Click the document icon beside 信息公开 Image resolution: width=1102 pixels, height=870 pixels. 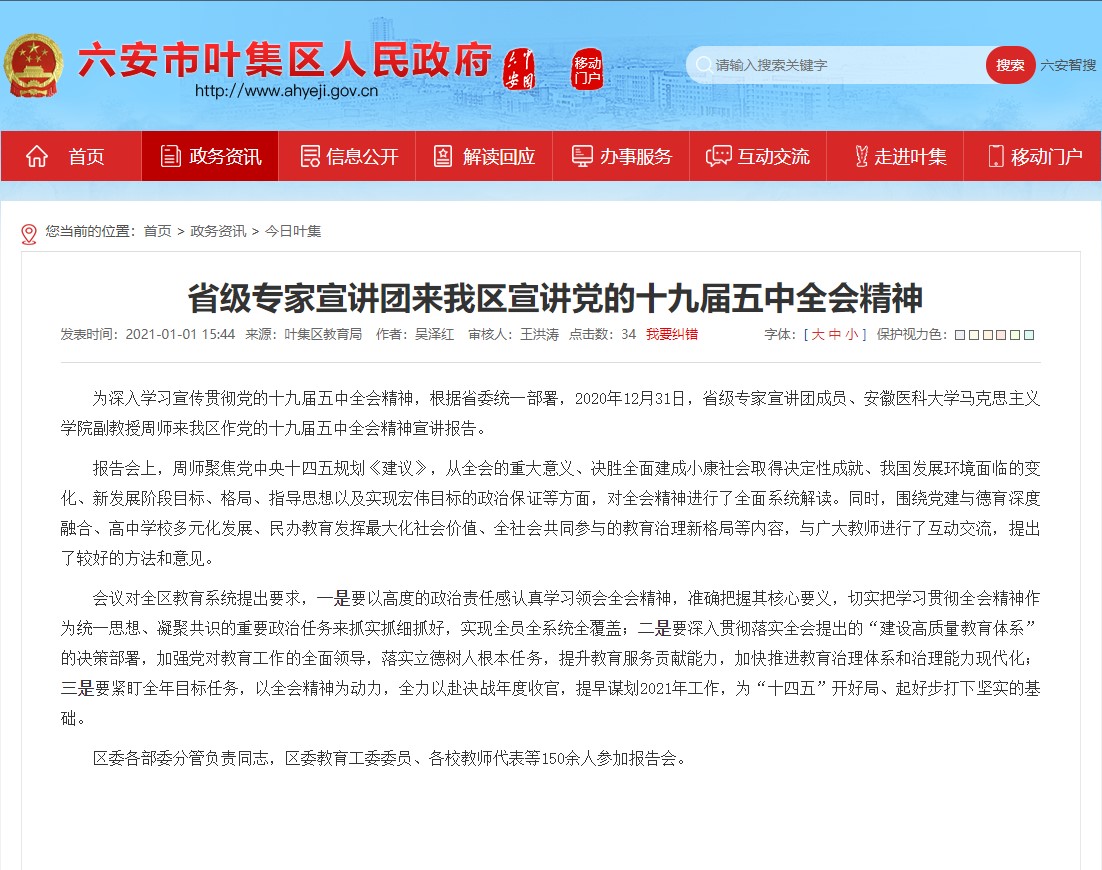pyautogui.click(x=311, y=156)
